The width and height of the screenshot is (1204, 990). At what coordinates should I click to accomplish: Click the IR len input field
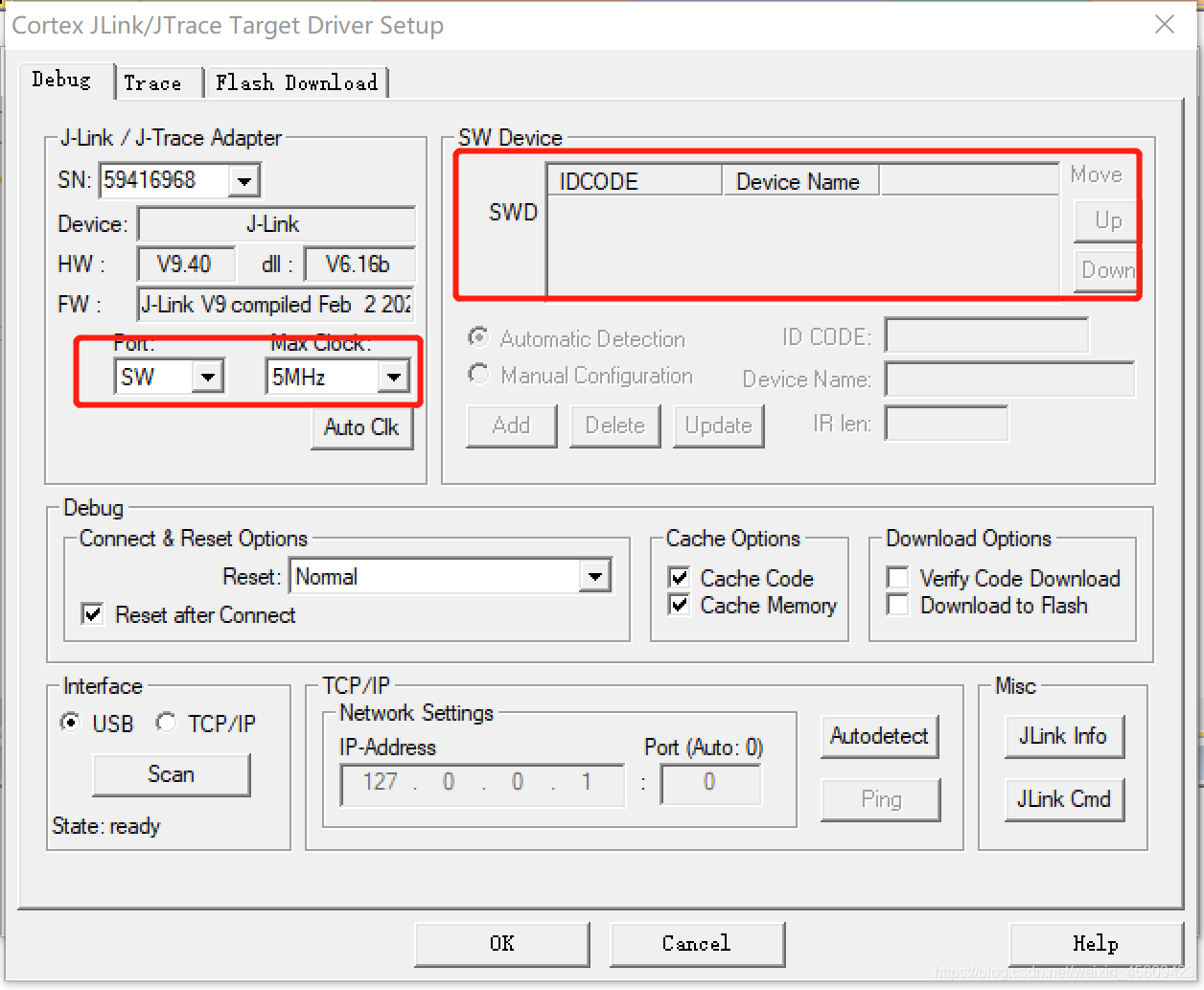[946, 424]
